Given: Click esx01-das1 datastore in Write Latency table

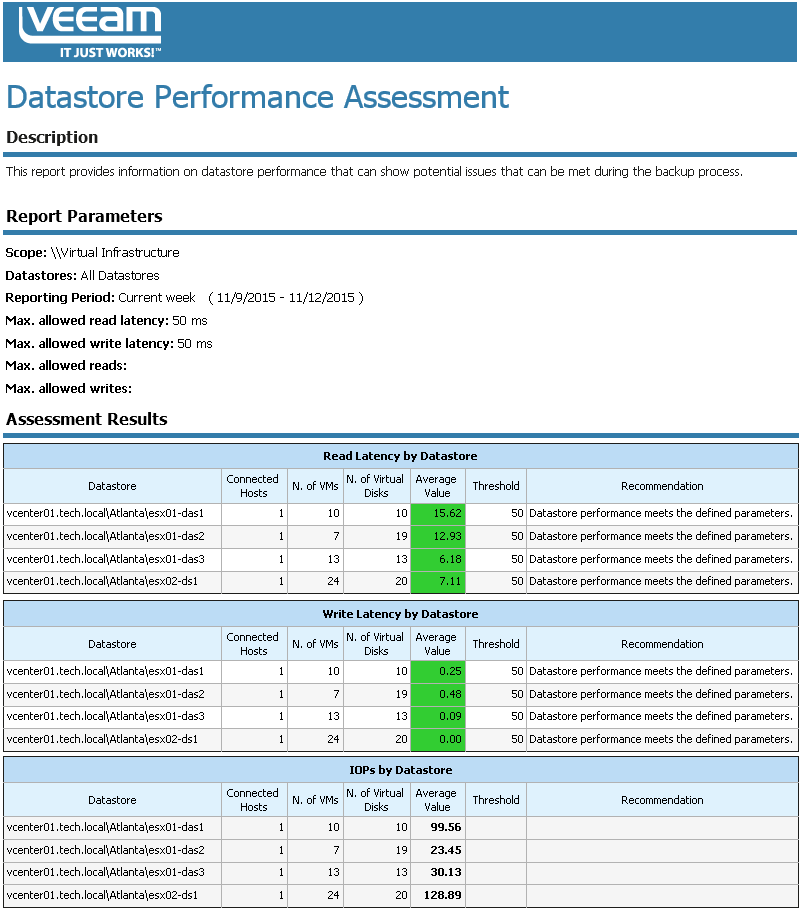Looking at the screenshot, I should coord(105,671).
